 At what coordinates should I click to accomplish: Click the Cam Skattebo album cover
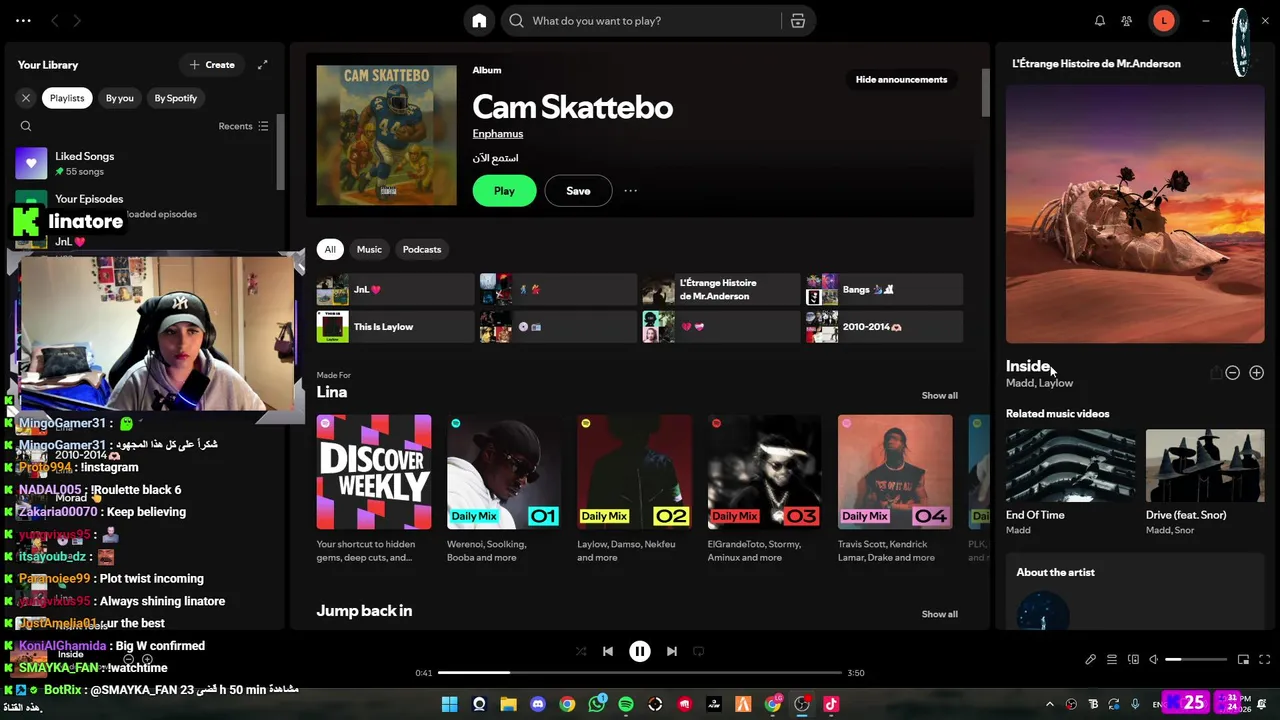pos(387,135)
